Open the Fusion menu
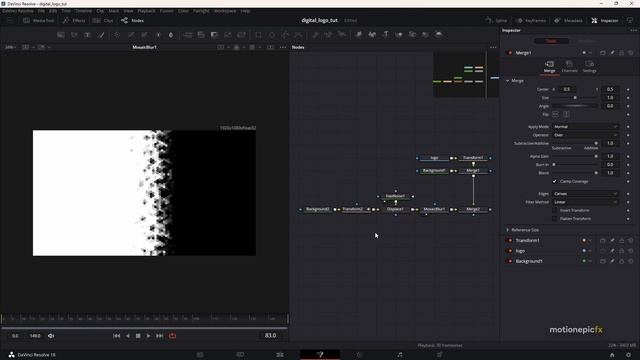Screen dimensions: 640x360 coord(166,11)
